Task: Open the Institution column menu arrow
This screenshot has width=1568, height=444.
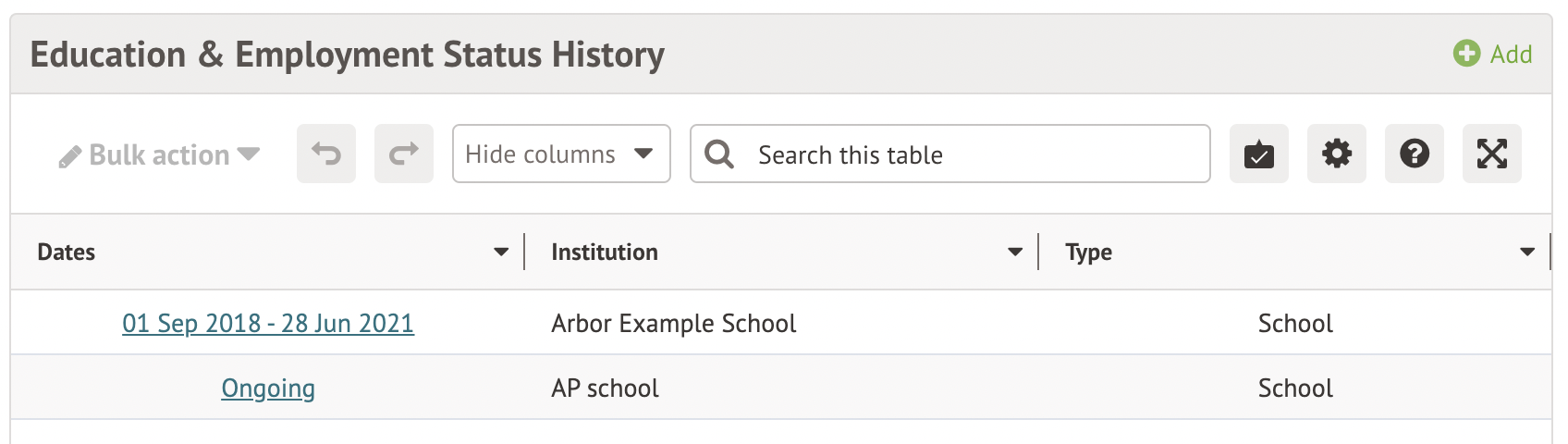Action: pos(1015,252)
